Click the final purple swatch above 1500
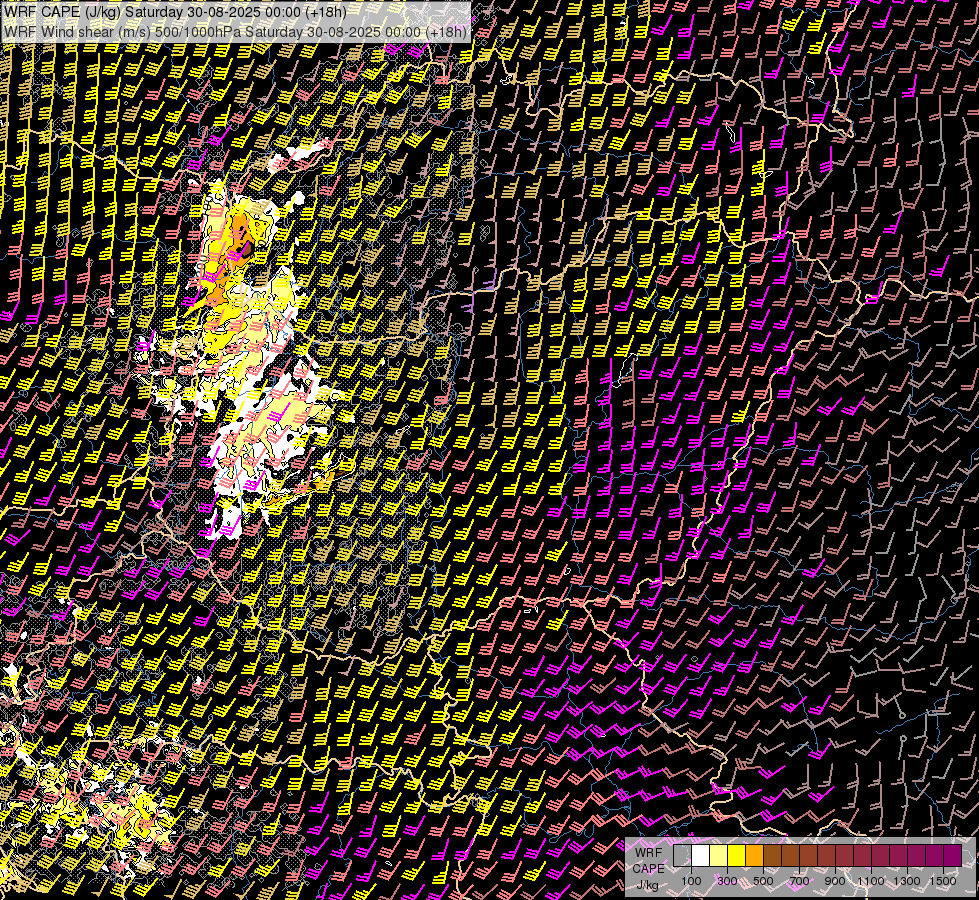This screenshot has height=900, width=979. pos(953,856)
